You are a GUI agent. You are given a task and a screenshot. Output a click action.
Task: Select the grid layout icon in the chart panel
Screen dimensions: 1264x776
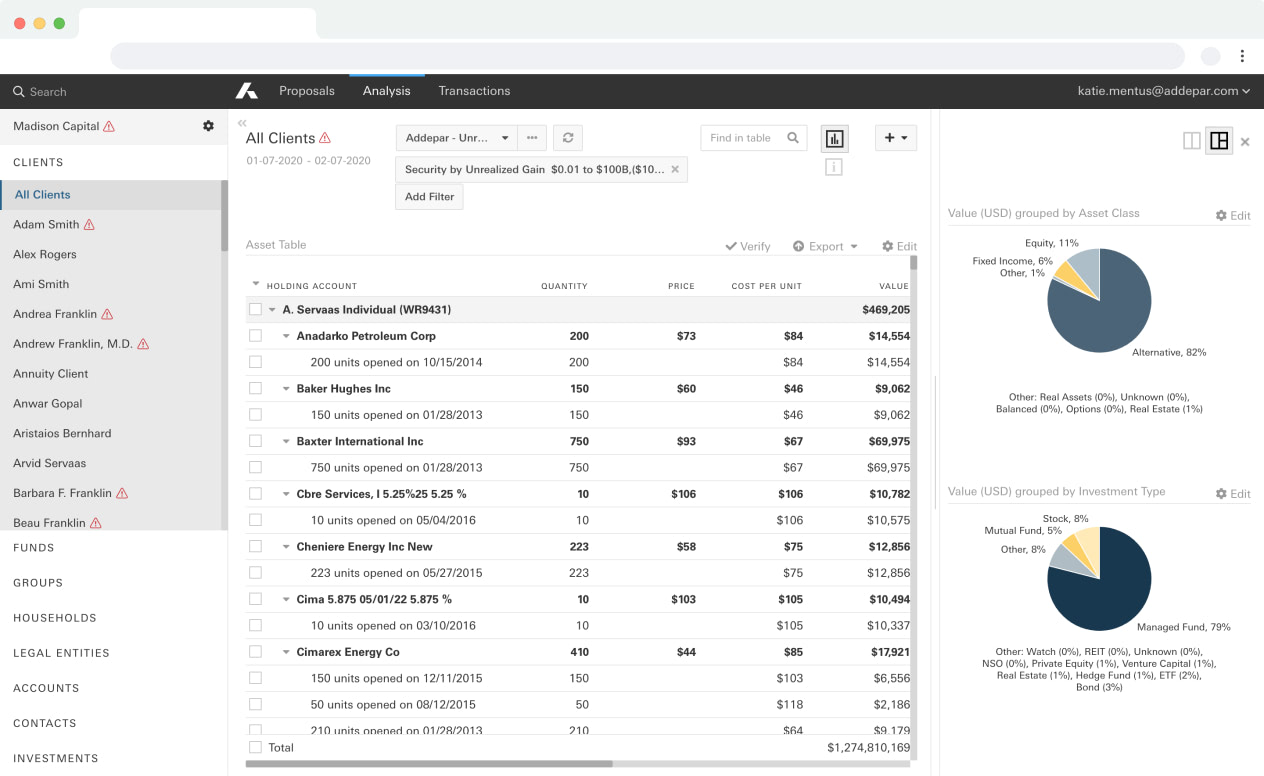coord(1218,141)
